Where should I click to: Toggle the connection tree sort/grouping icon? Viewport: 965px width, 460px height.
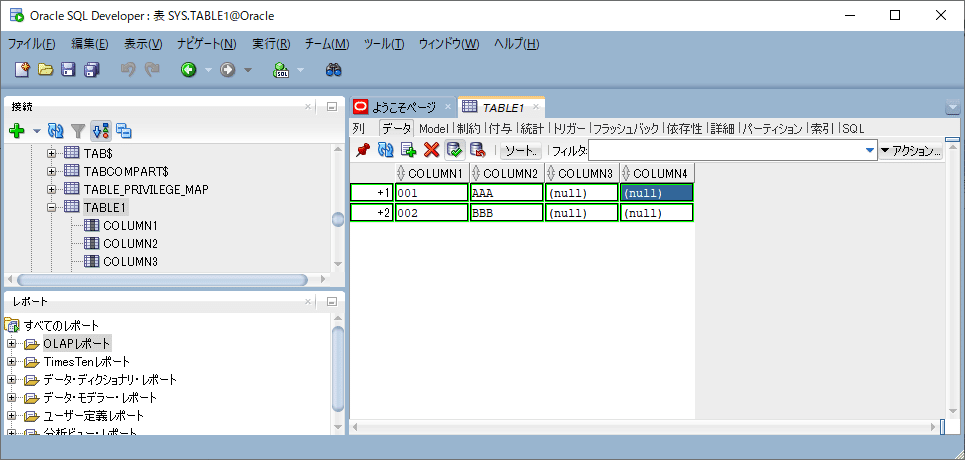(100, 131)
